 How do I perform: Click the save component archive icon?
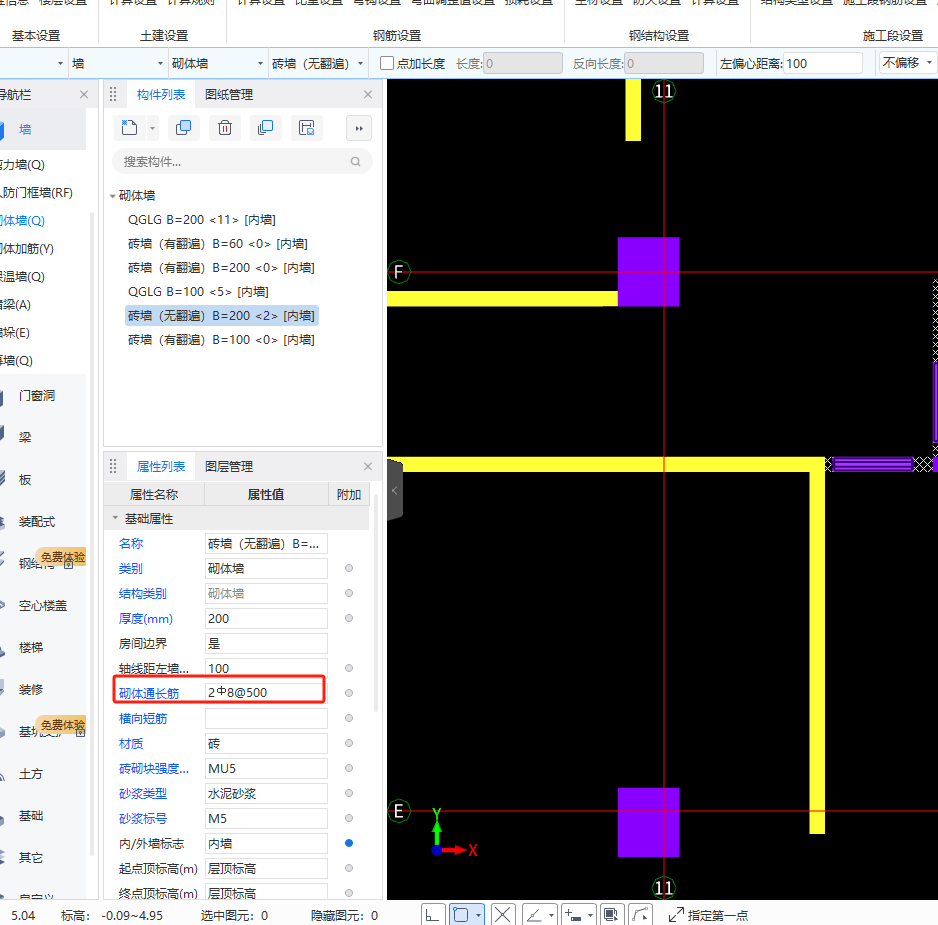(306, 127)
